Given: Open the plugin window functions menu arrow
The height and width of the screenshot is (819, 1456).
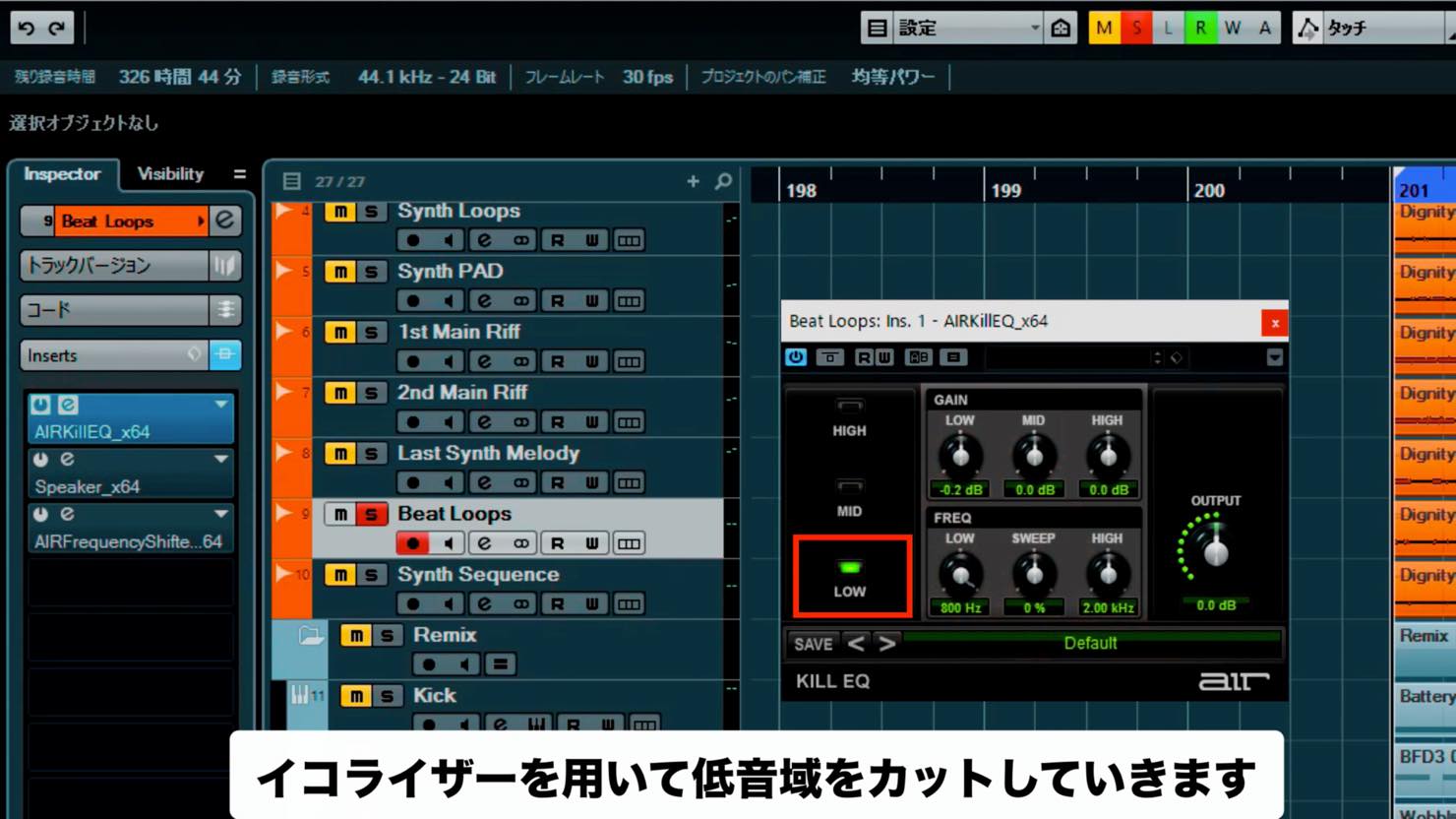Looking at the screenshot, I should pyautogui.click(x=1274, y=357).
